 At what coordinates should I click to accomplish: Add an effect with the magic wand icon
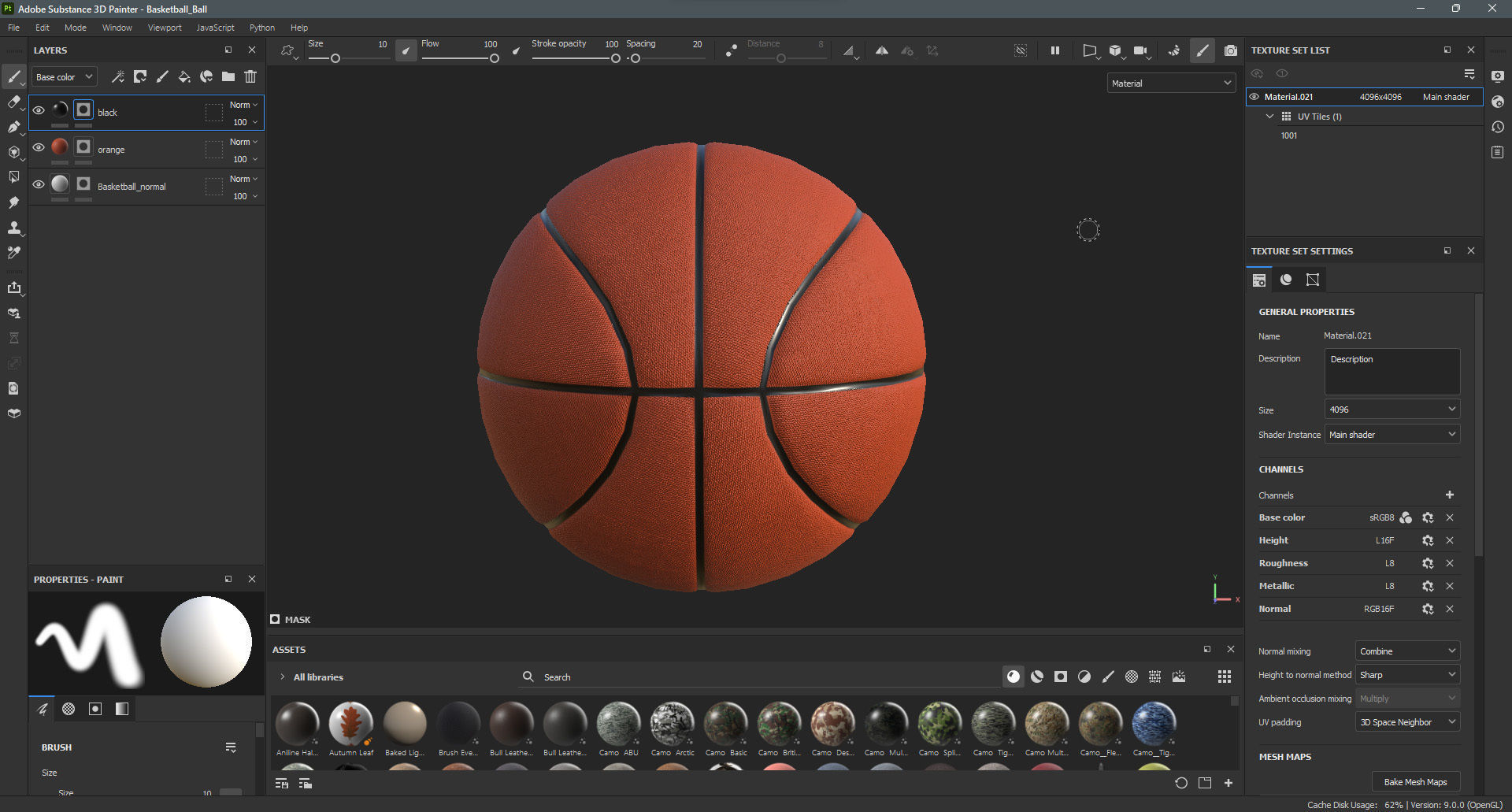click(x=118, y=76)
